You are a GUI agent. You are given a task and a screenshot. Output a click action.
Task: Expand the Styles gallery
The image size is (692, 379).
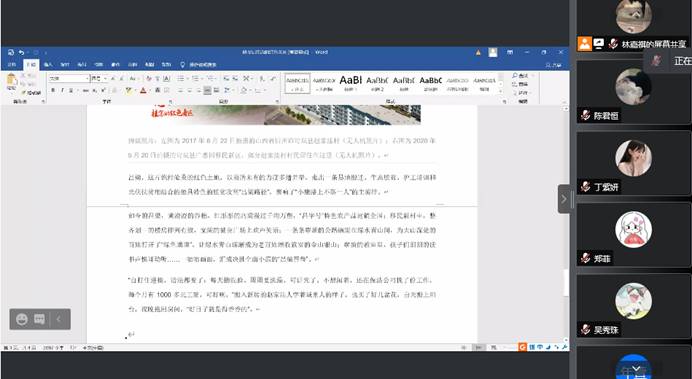click(x=500, y=91)
